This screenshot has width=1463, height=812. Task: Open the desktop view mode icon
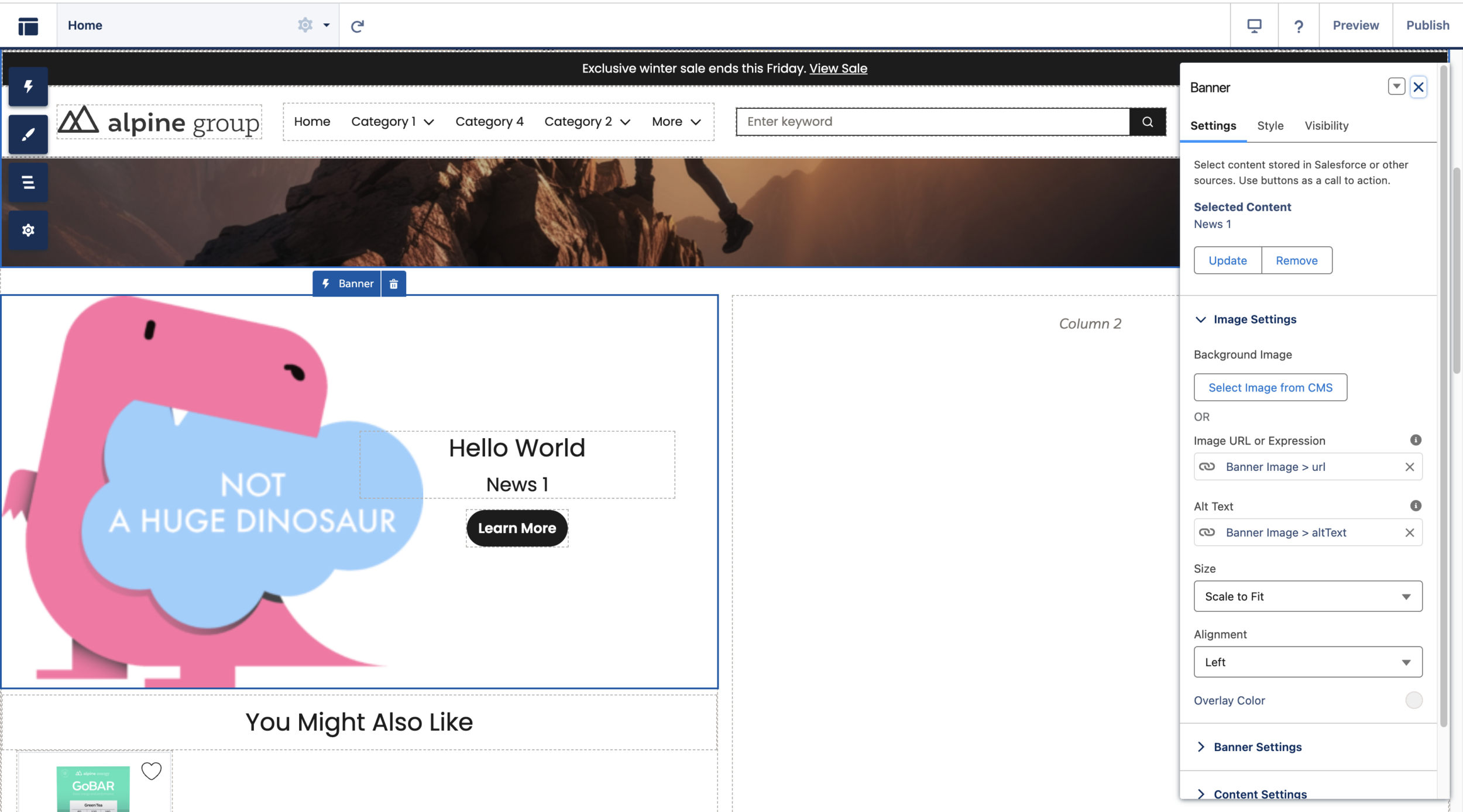tap(1254, 26)
